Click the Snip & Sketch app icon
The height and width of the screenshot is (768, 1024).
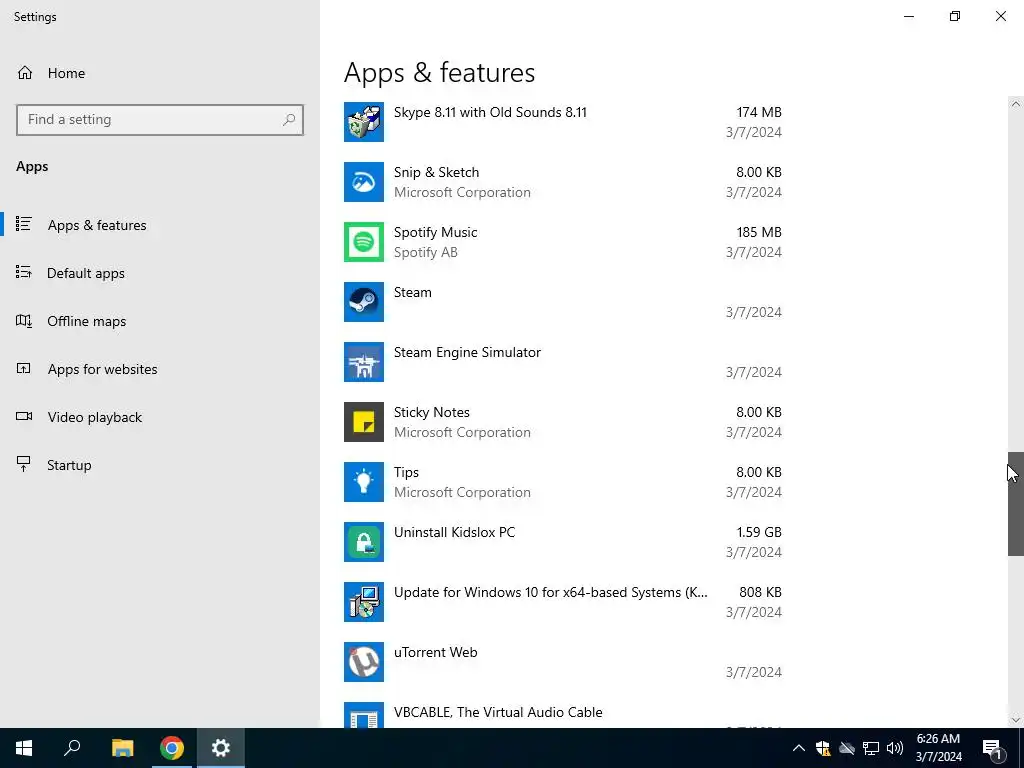(364, 182)
